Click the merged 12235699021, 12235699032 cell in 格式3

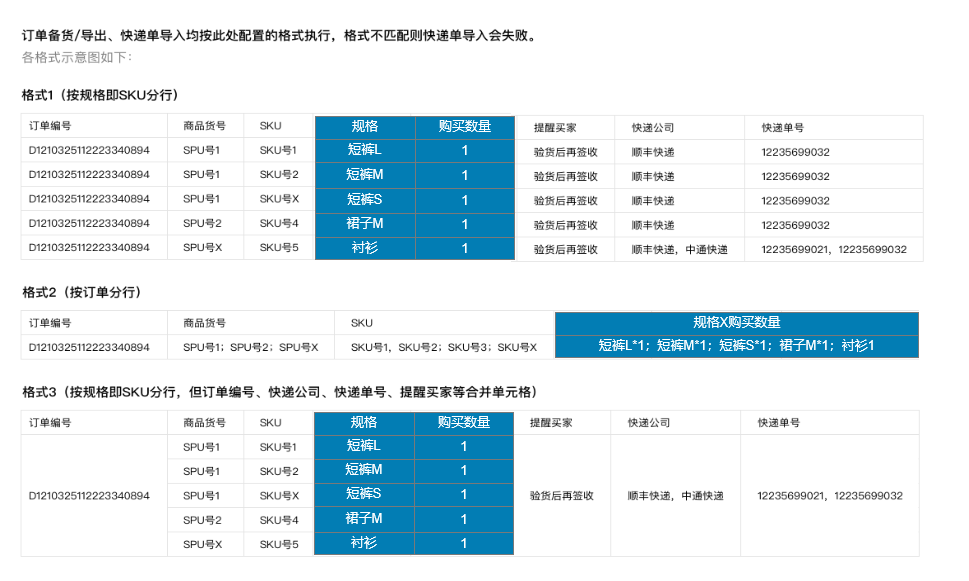(829, 496)
